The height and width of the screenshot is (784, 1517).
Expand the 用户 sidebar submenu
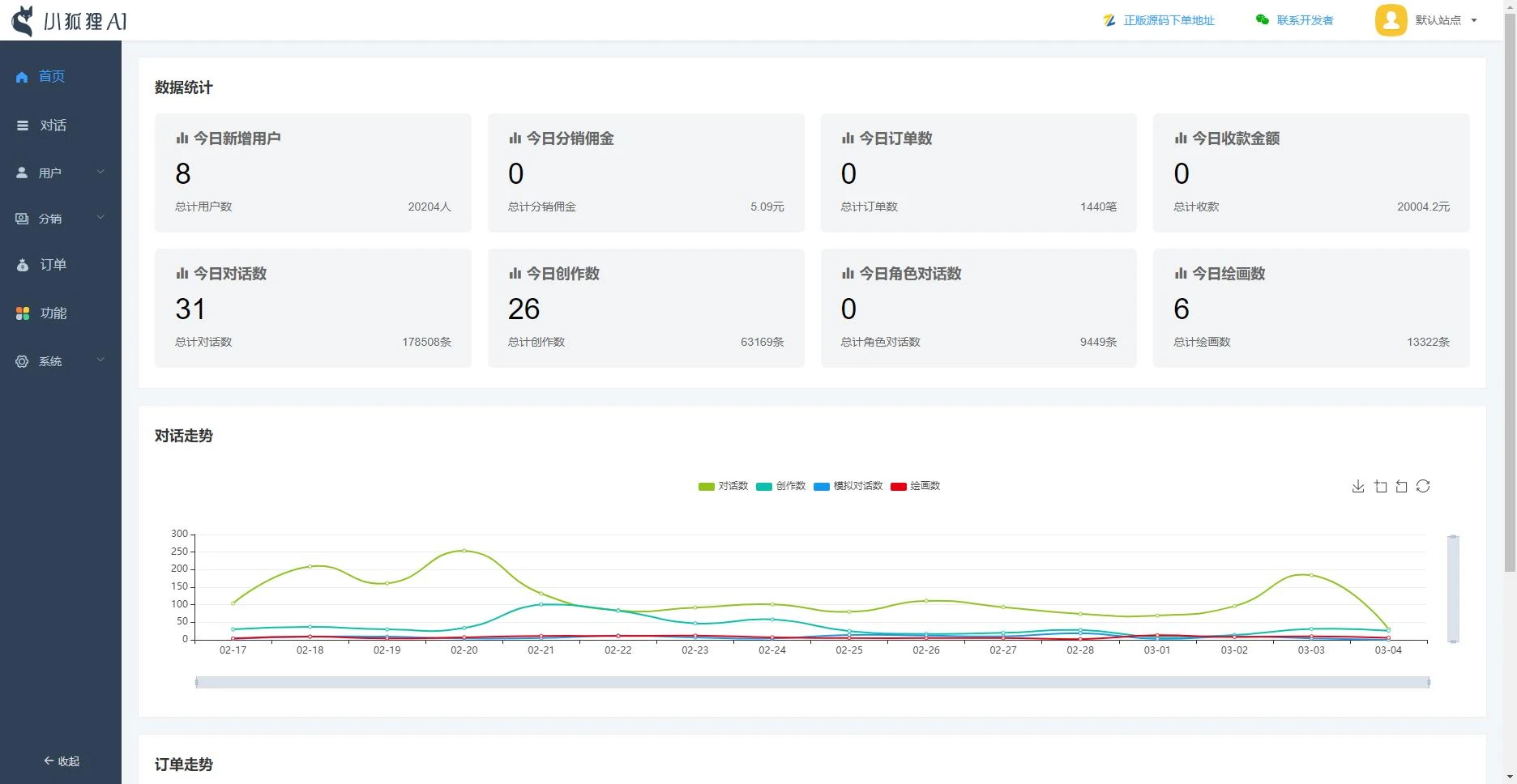click(x=61, y=173)
